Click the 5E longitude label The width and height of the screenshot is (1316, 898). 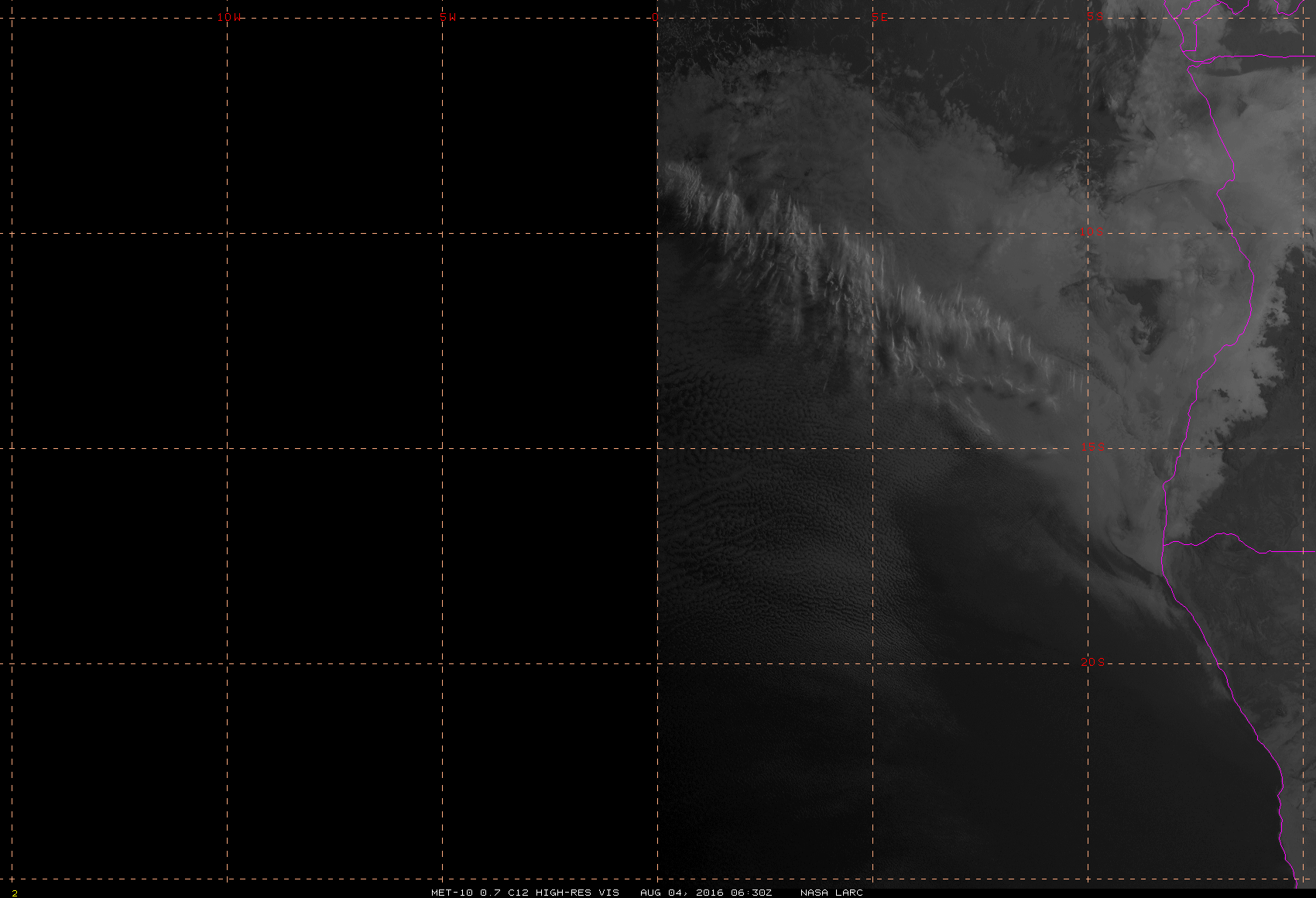[x=879, y=17]
